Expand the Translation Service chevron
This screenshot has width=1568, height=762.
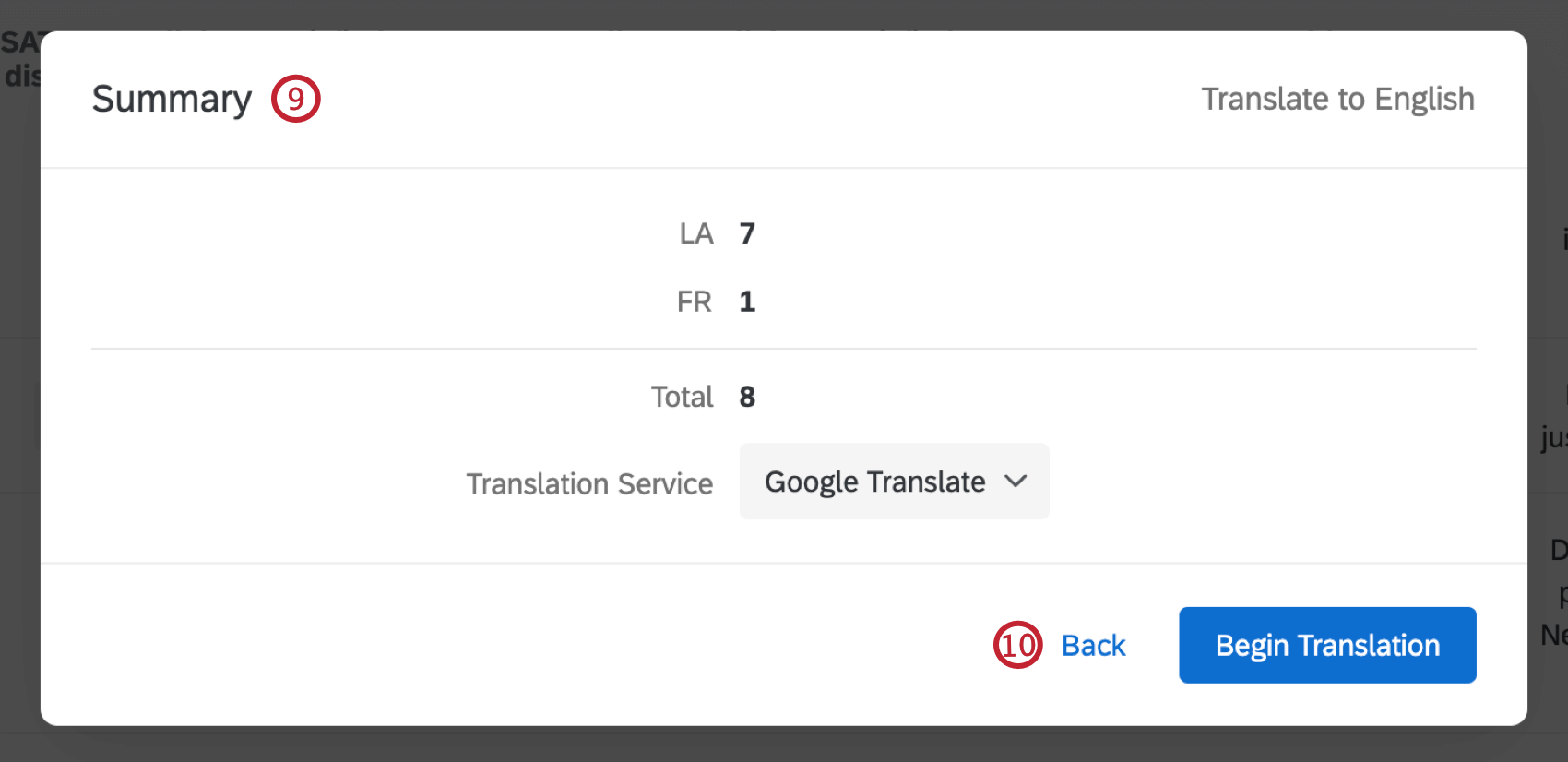click(1016, 482)
